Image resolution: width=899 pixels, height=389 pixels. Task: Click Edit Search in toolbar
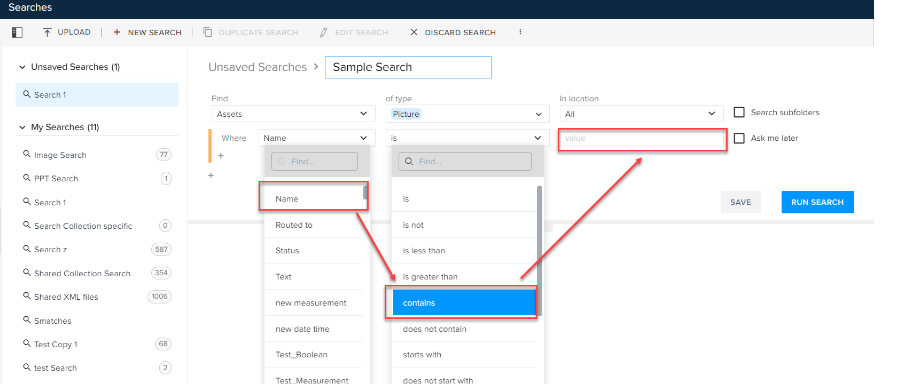(354, 32)
